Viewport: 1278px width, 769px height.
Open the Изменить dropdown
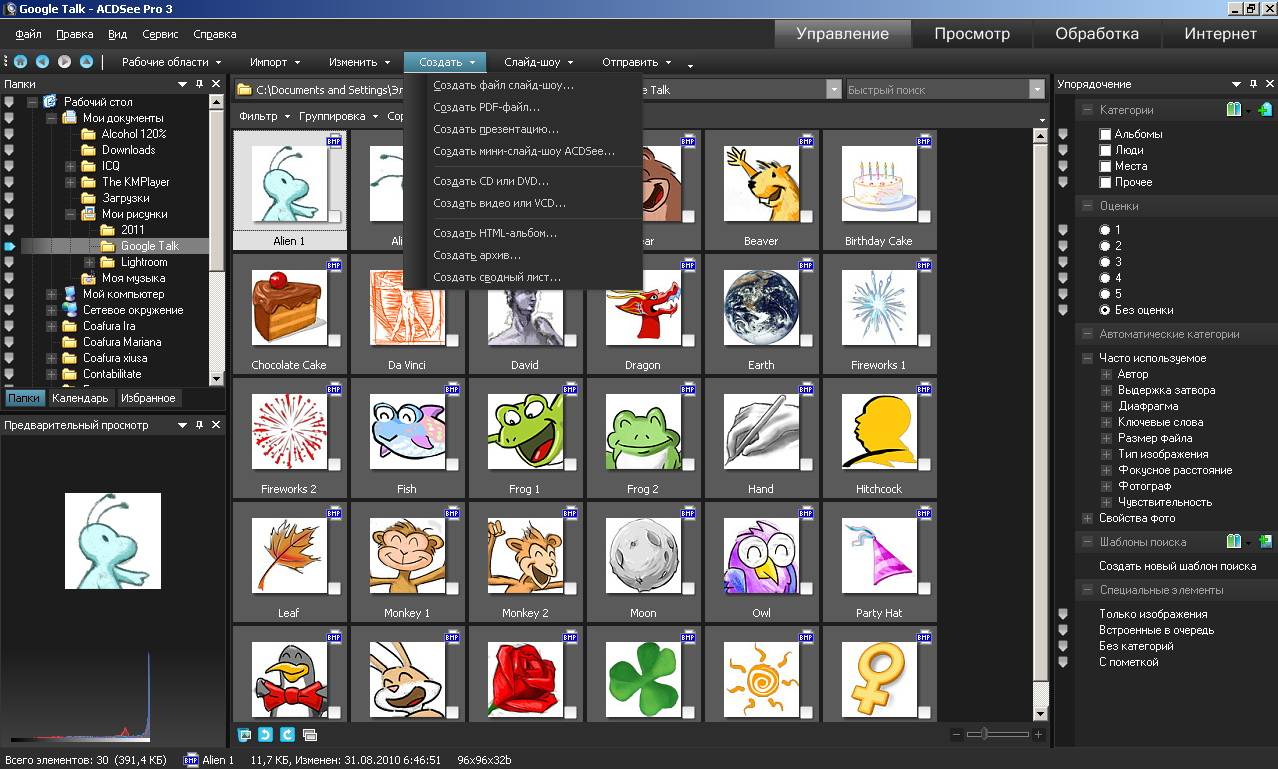[x=359, y=62]
